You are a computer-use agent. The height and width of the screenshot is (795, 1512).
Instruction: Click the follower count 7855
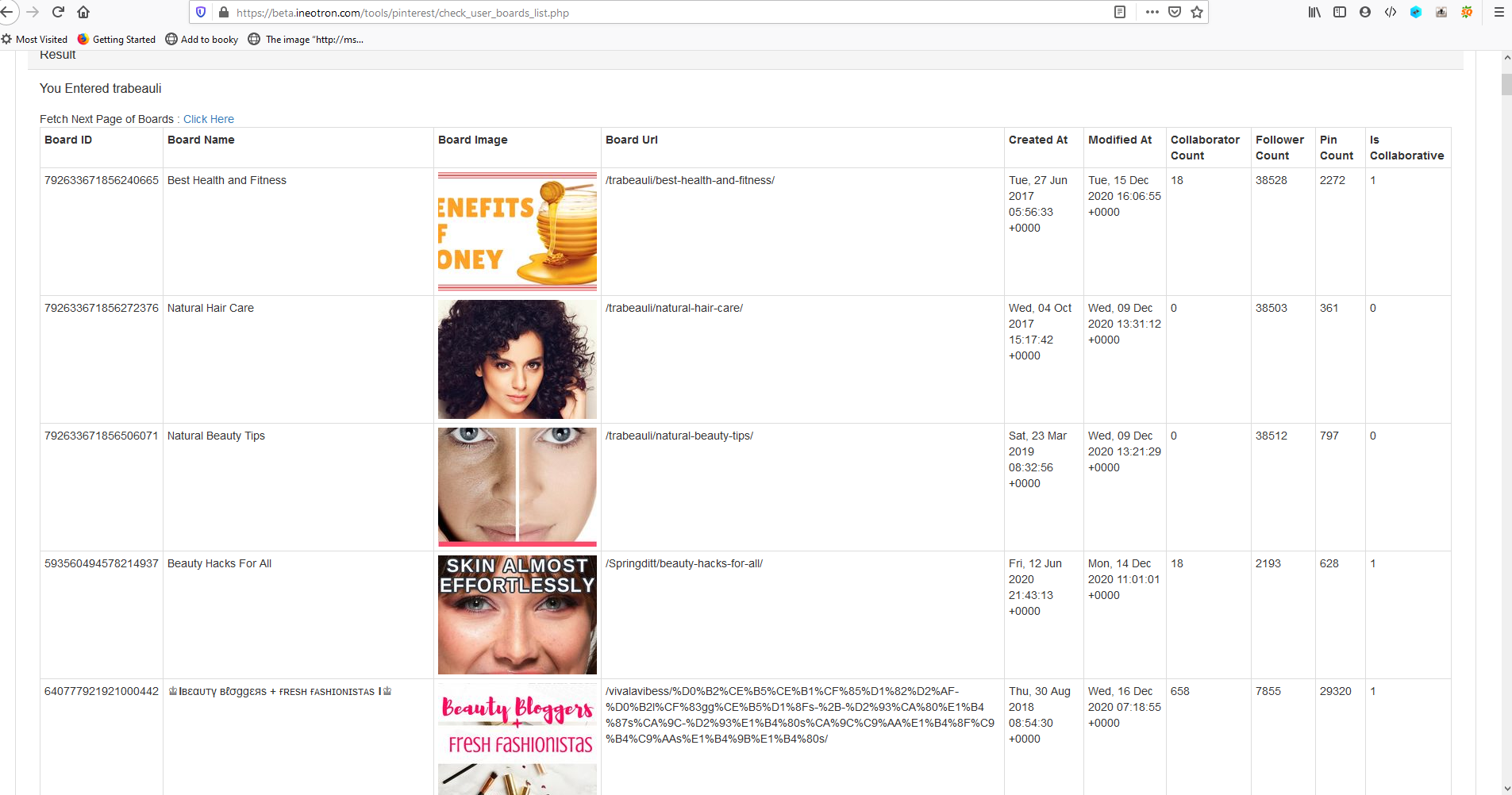pyautogui.click(x=1268, y=691)
